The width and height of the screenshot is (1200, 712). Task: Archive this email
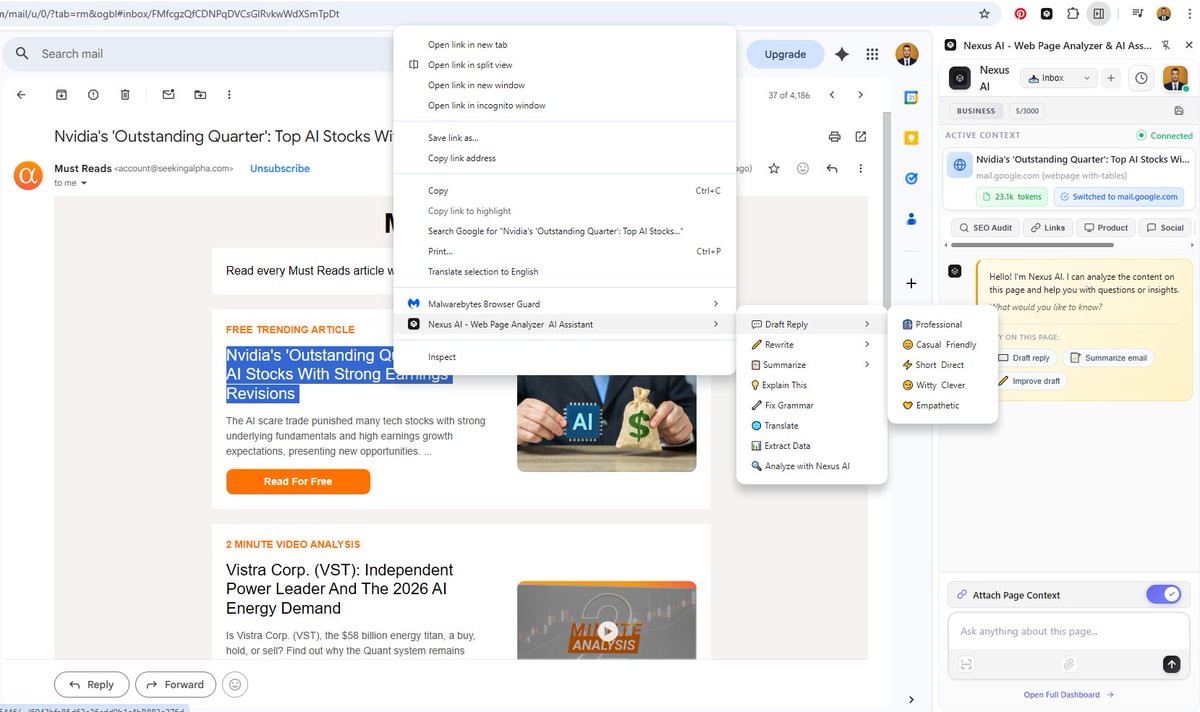61,95
